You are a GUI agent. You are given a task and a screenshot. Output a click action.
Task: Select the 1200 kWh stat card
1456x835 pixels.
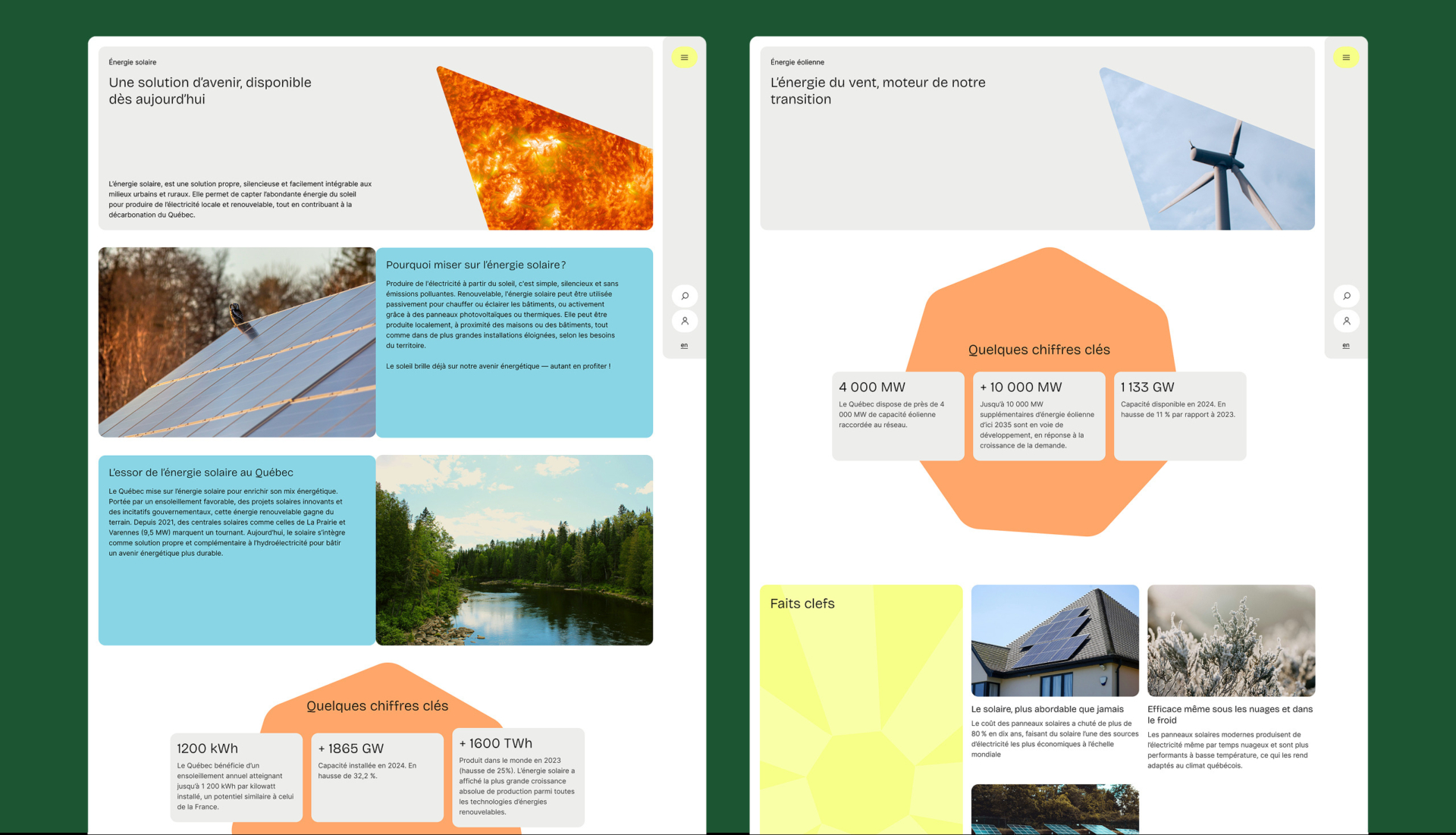237,777
